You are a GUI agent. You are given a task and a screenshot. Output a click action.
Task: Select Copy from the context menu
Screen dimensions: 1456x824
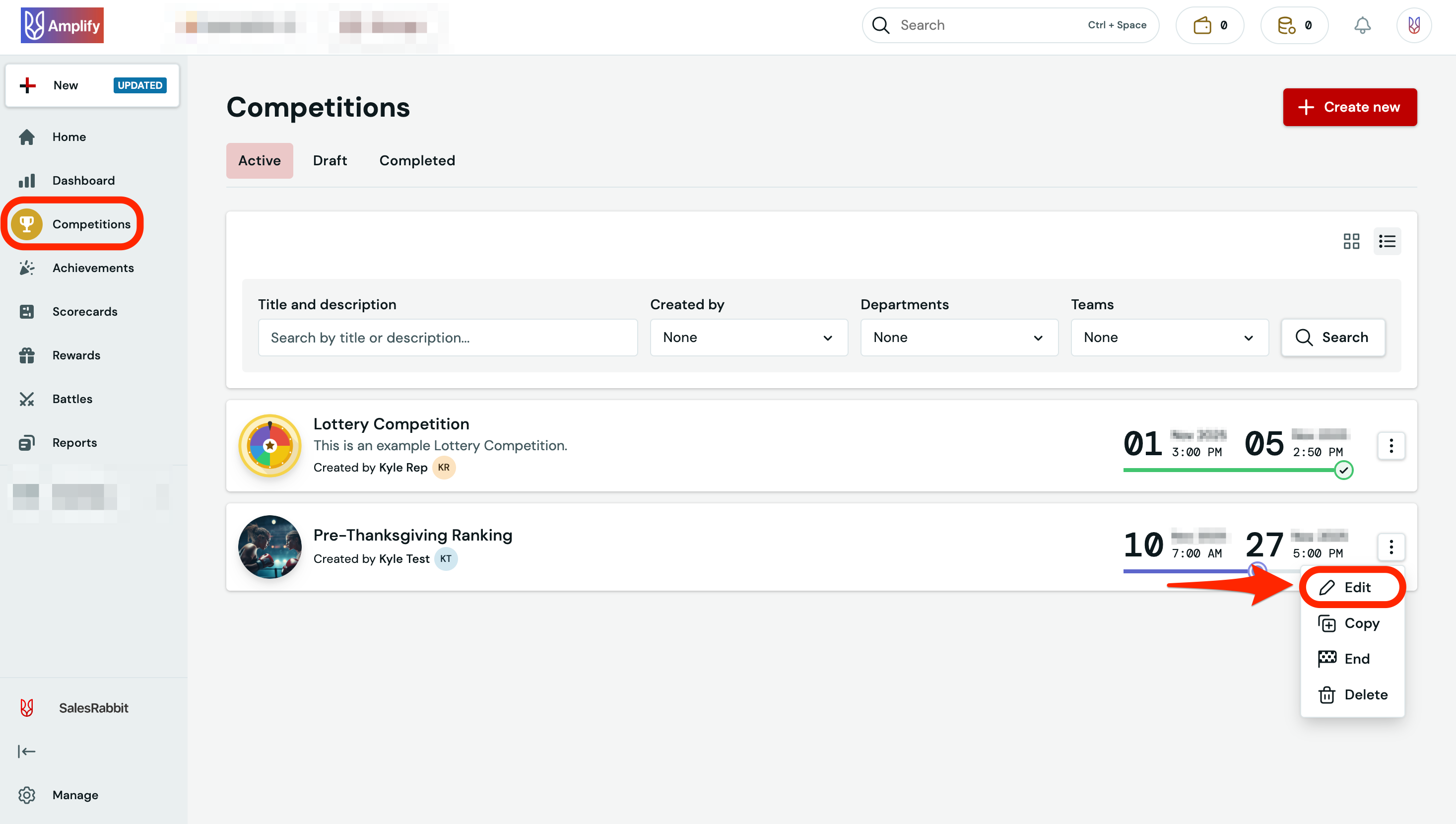[x=1360, y=623]
